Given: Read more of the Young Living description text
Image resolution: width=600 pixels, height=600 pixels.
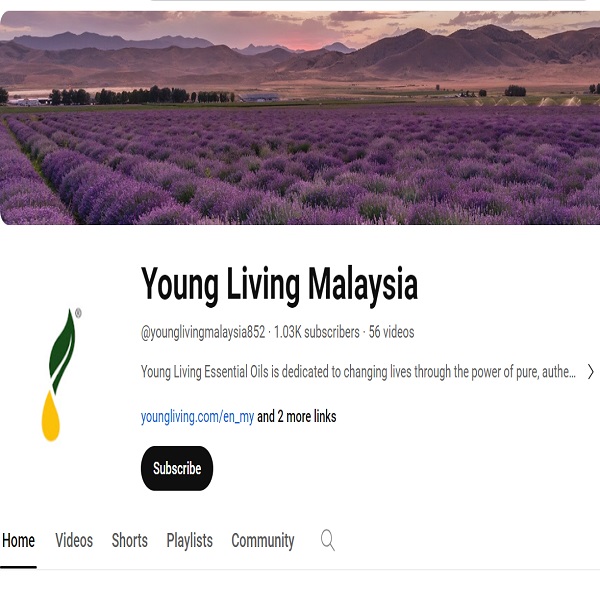Looking at the screenshot, I should 358,372.
